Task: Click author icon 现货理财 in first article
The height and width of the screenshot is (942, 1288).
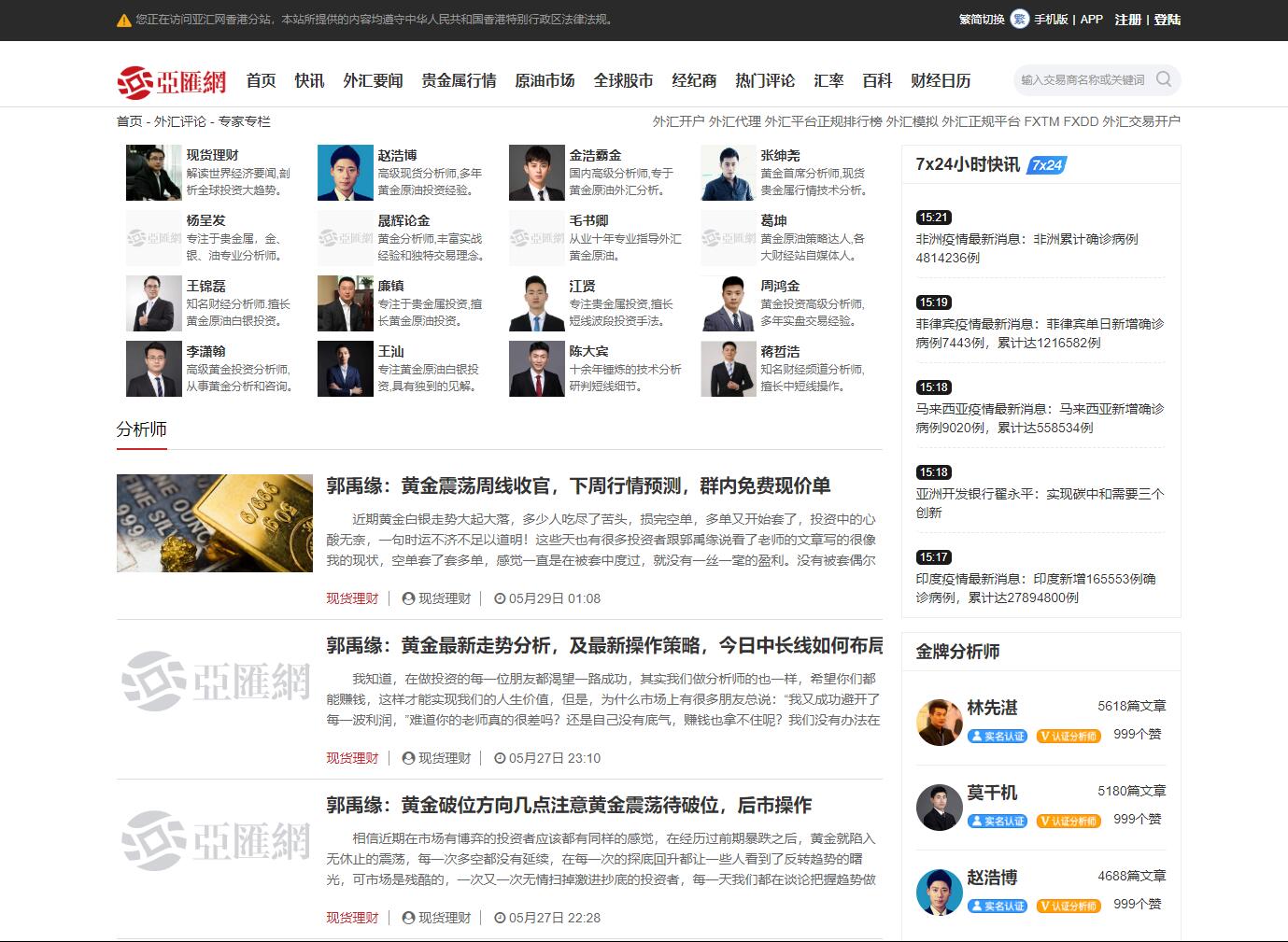Action: 408,598
